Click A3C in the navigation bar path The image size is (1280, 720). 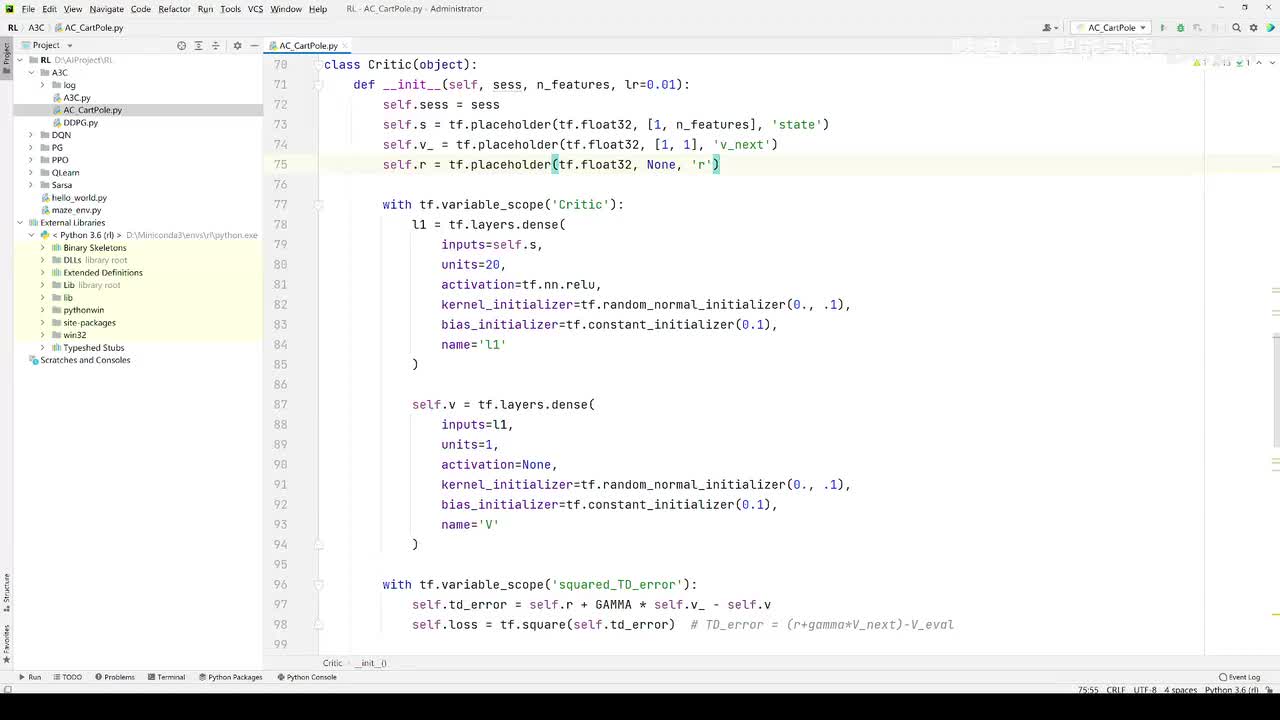point(36,28)
